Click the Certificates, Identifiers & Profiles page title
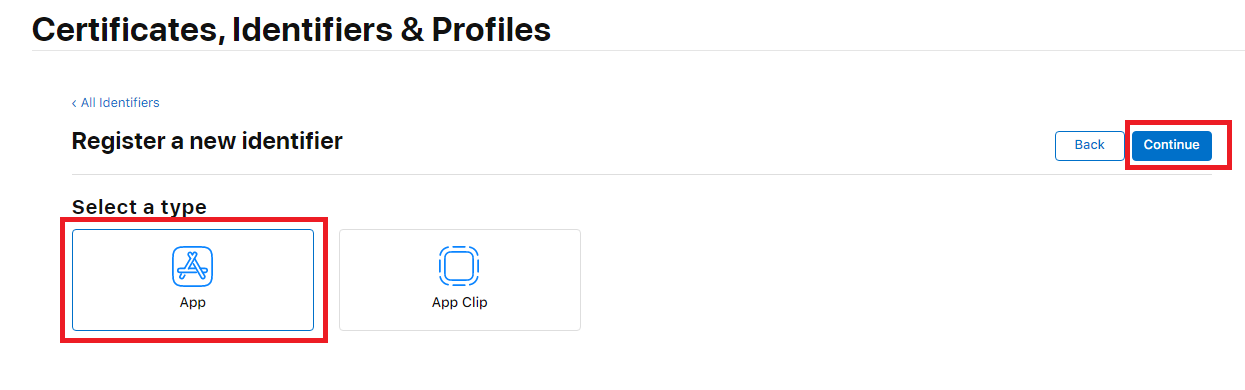The height and width of the screenshot is (390, 1245). pos(291,29)
